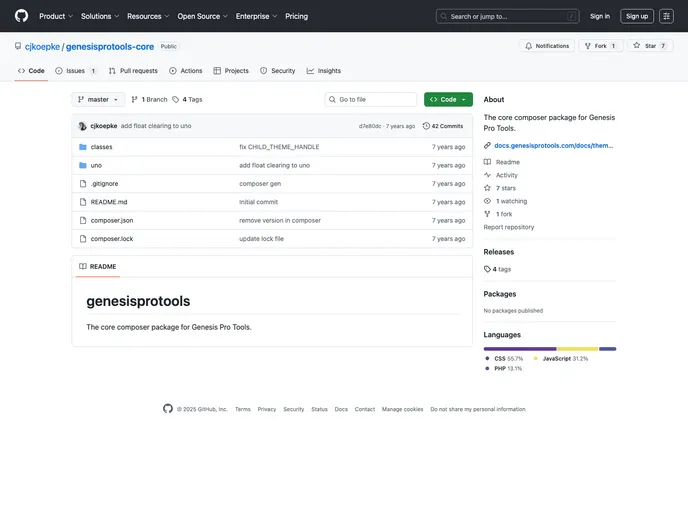Open commit 'fix CHILD_THEME_HANDLE'

pos(279,147)
